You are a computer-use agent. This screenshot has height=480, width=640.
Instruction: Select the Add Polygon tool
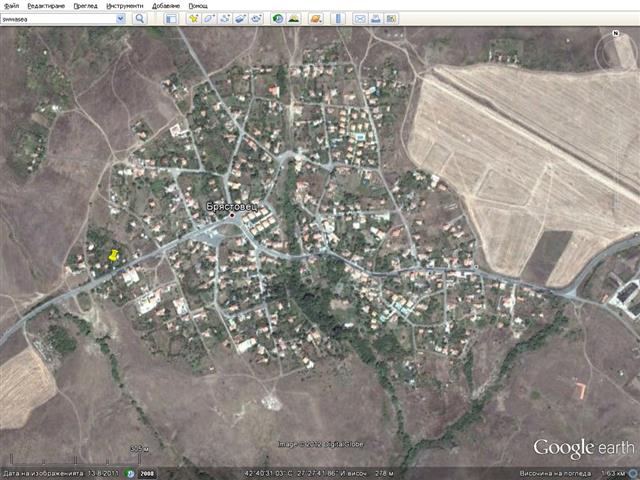[x=209, y=18]
